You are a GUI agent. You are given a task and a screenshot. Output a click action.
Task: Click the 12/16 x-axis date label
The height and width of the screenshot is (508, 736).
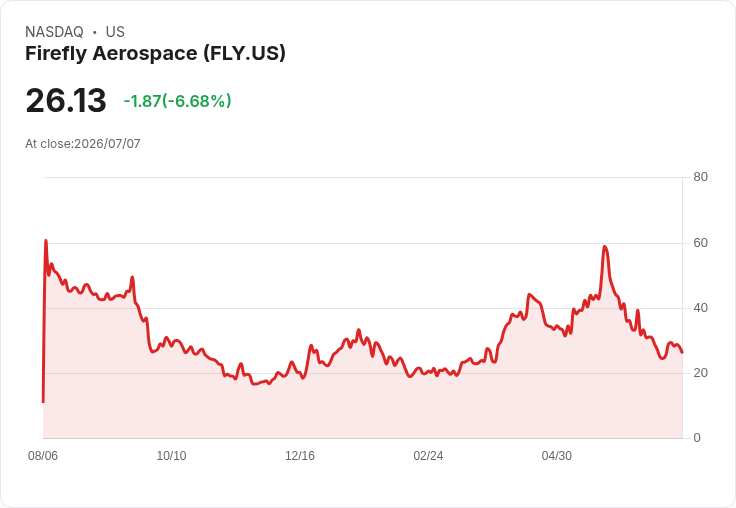pyautogui.click(x=300, y=456)
